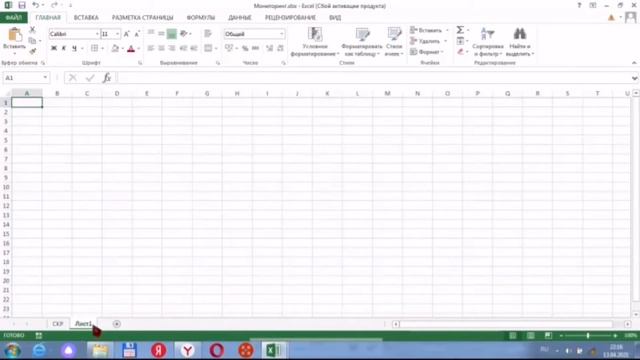
Task: Click the percent style icon
Action: click(245, 48)
